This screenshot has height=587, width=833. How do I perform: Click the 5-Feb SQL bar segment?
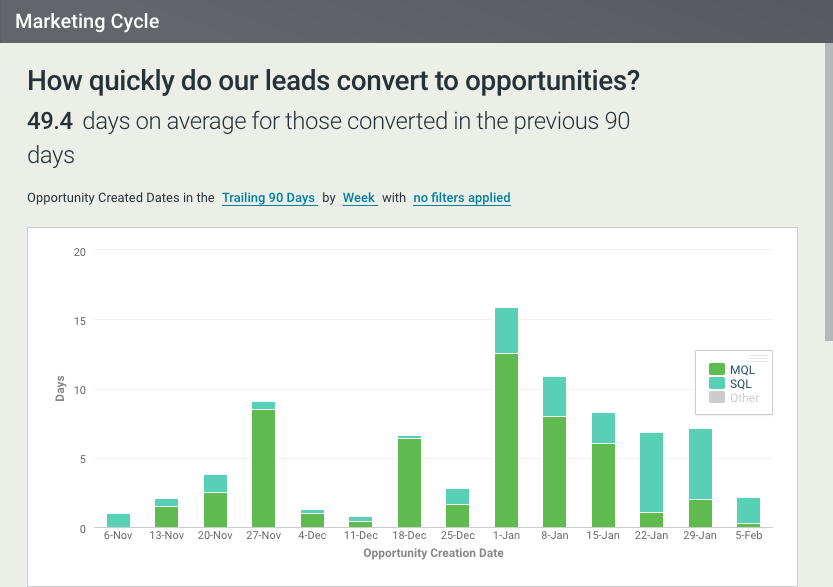point(746,510)
